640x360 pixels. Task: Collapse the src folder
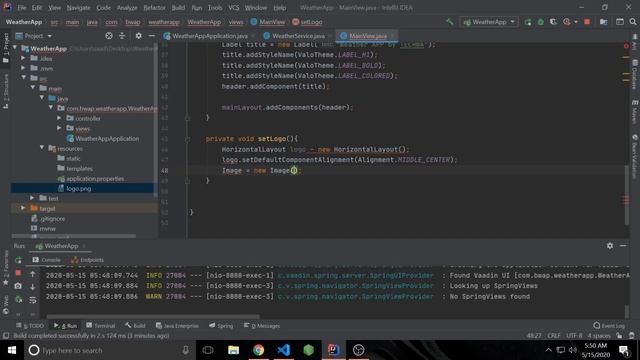click(x=23, y=78)
